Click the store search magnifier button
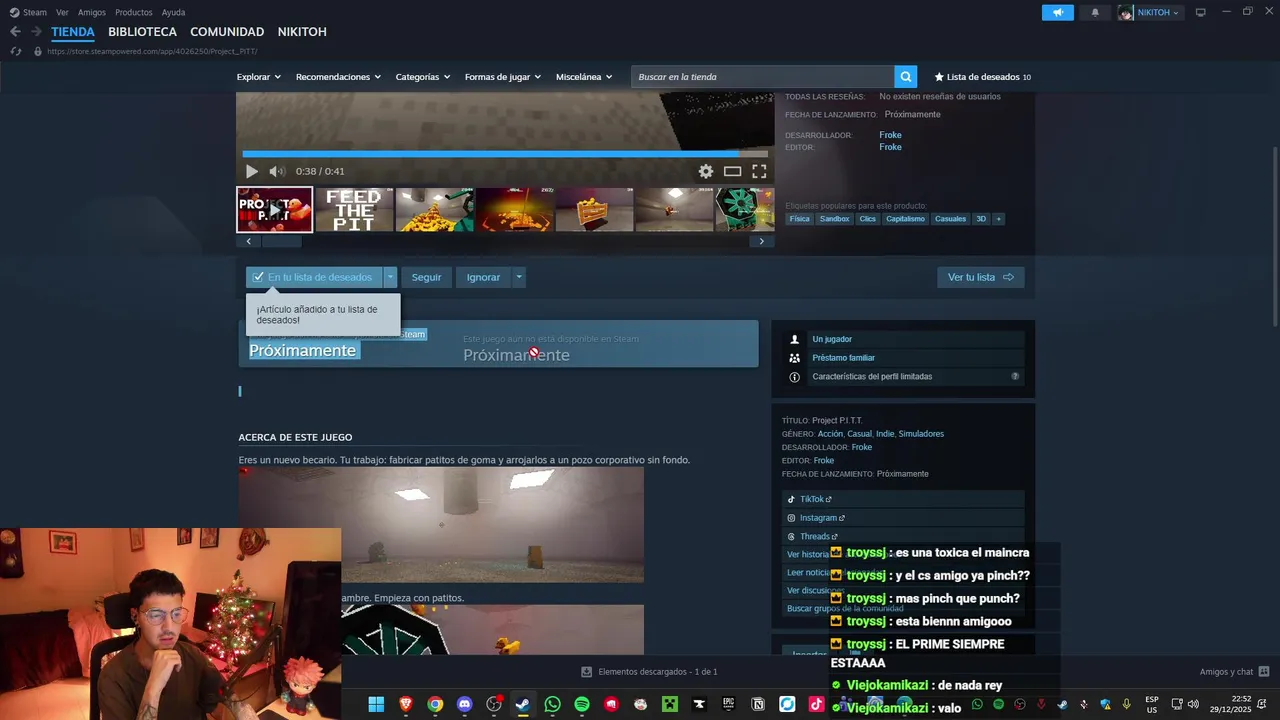 coord(906,77)
